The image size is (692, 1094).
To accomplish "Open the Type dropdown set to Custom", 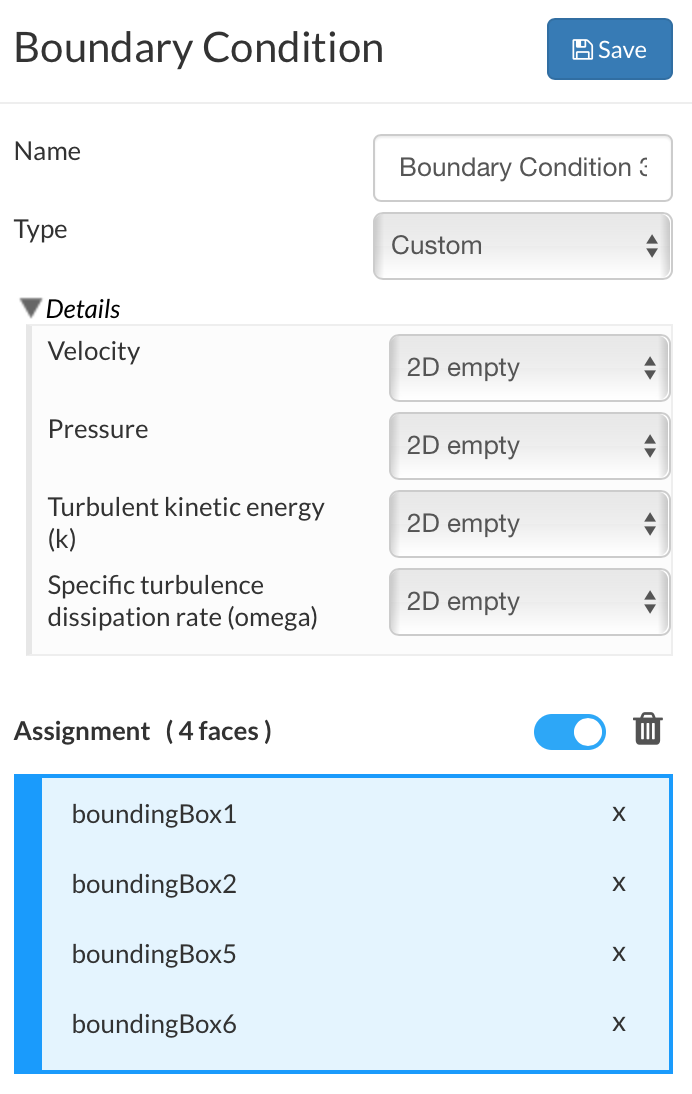I will point(522,245).
